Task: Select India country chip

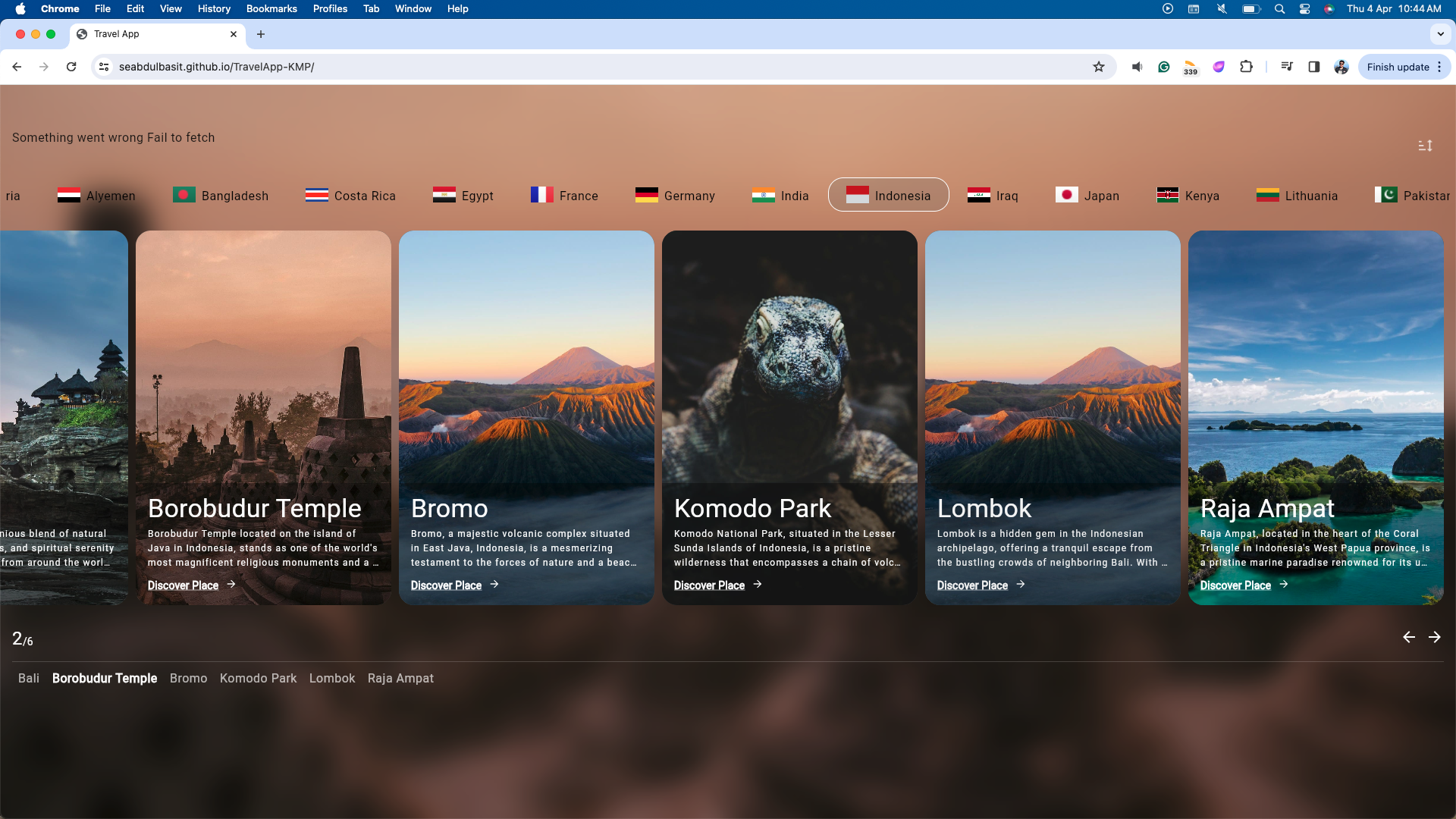Action: 780,196
